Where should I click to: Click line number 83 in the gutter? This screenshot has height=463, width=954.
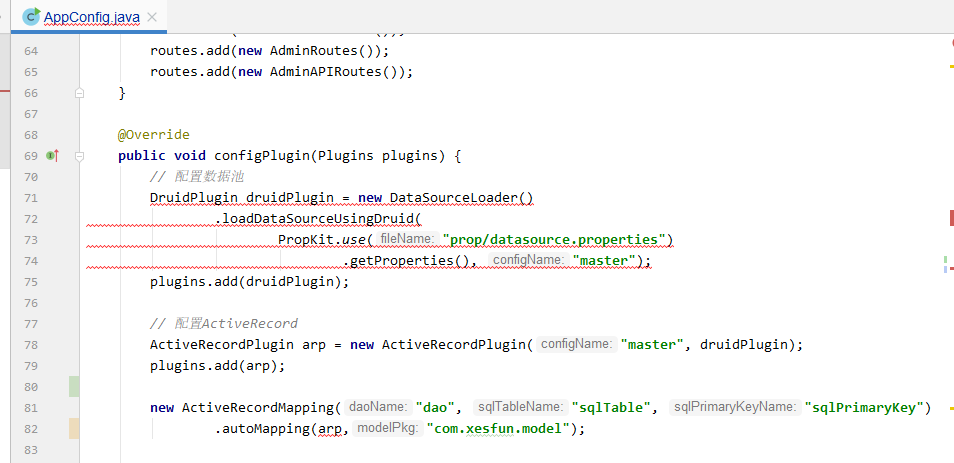(x=30, y=450)
